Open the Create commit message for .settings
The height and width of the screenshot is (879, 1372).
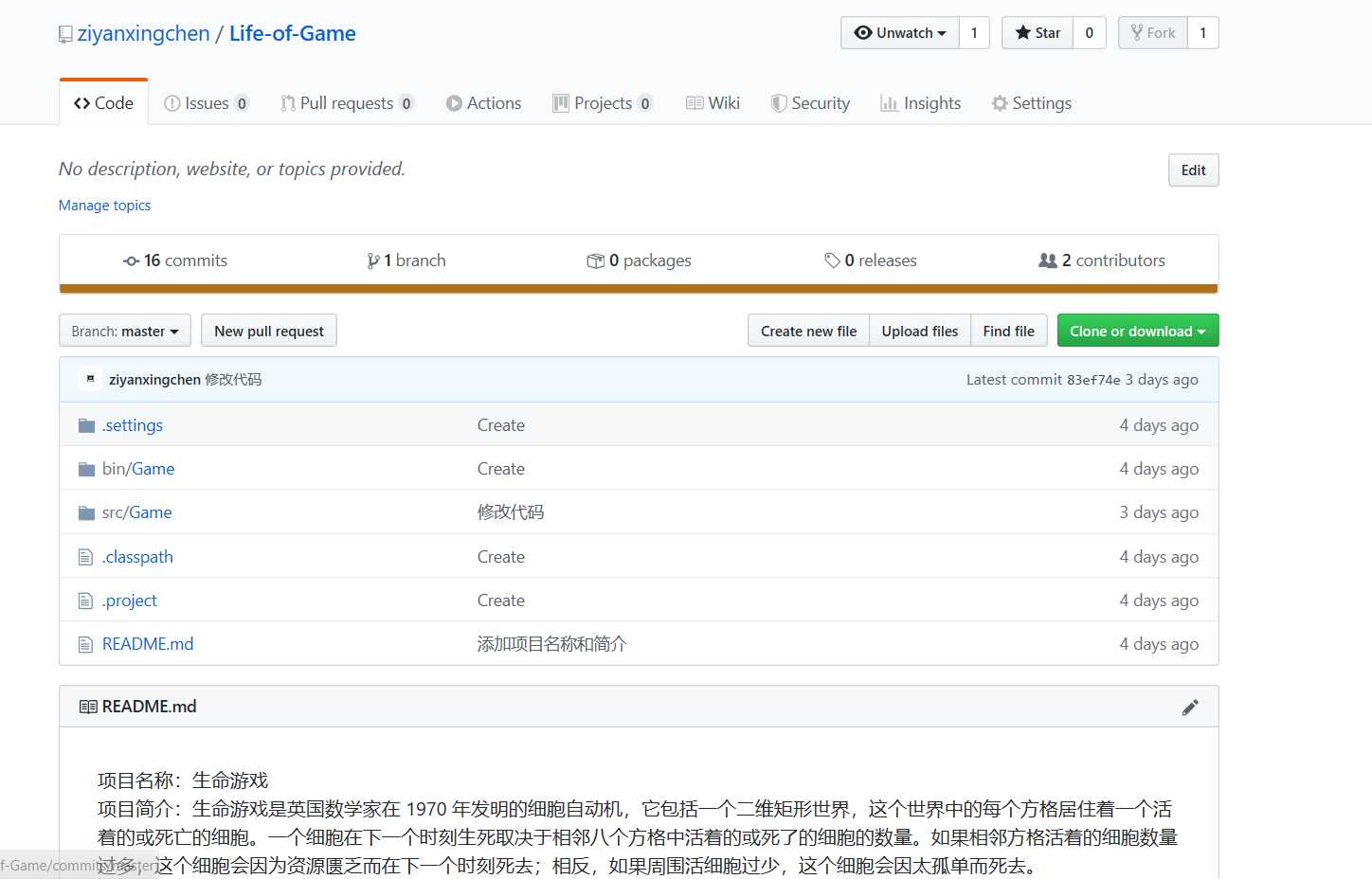click(x=501, y=425)
